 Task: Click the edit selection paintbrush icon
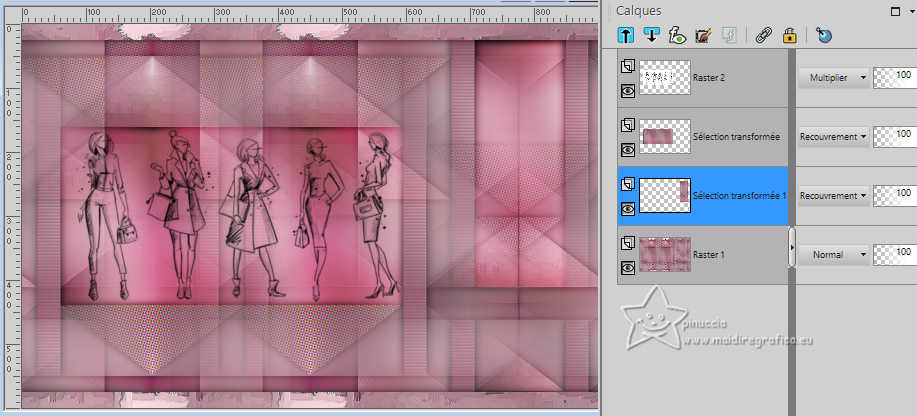pyautogui.click(x=702, y=36)
